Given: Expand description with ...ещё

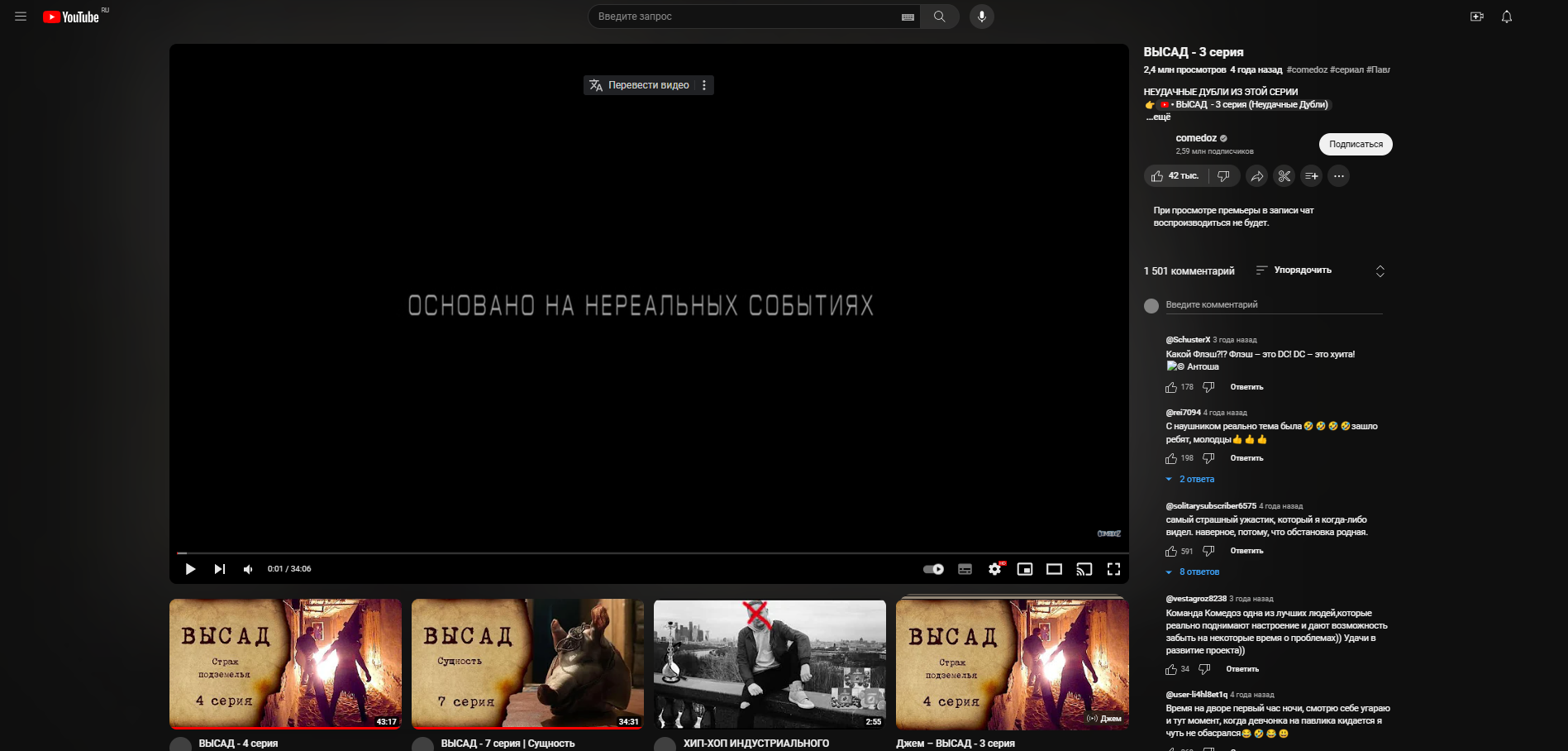Looking at the screenshot, I should point(1158,117).
